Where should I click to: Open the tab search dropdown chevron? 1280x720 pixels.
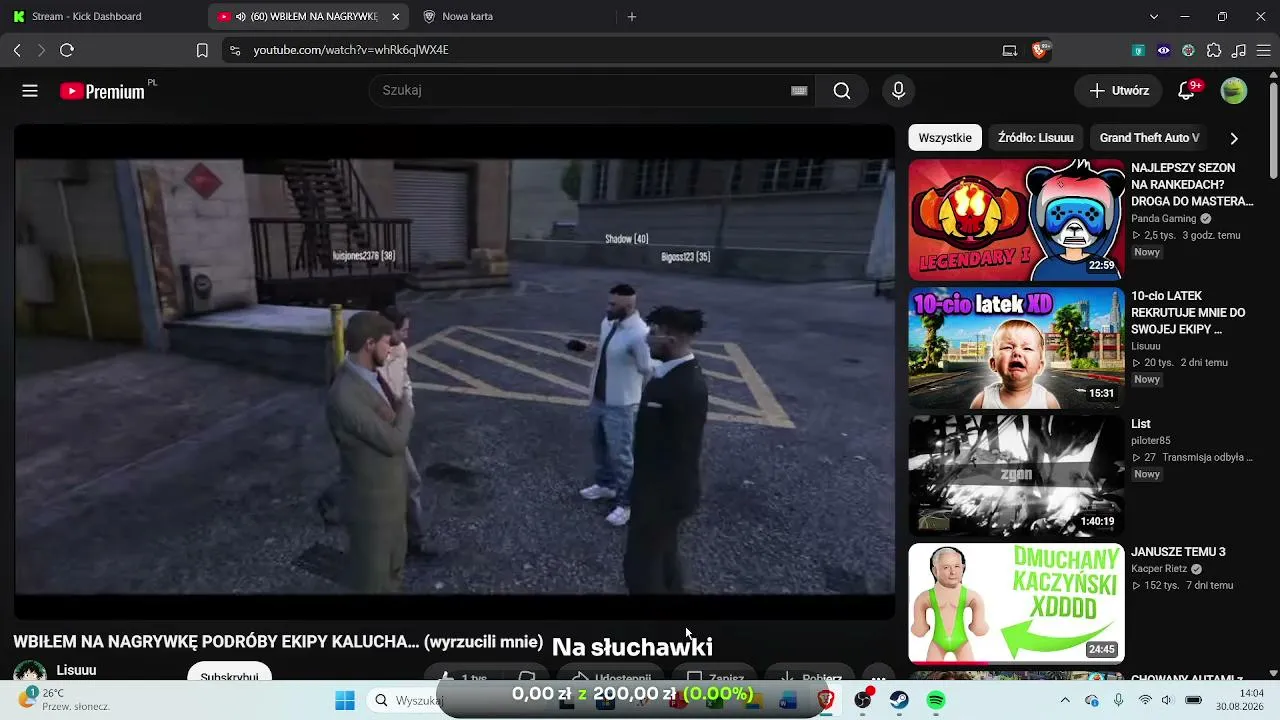point(1154,17)
